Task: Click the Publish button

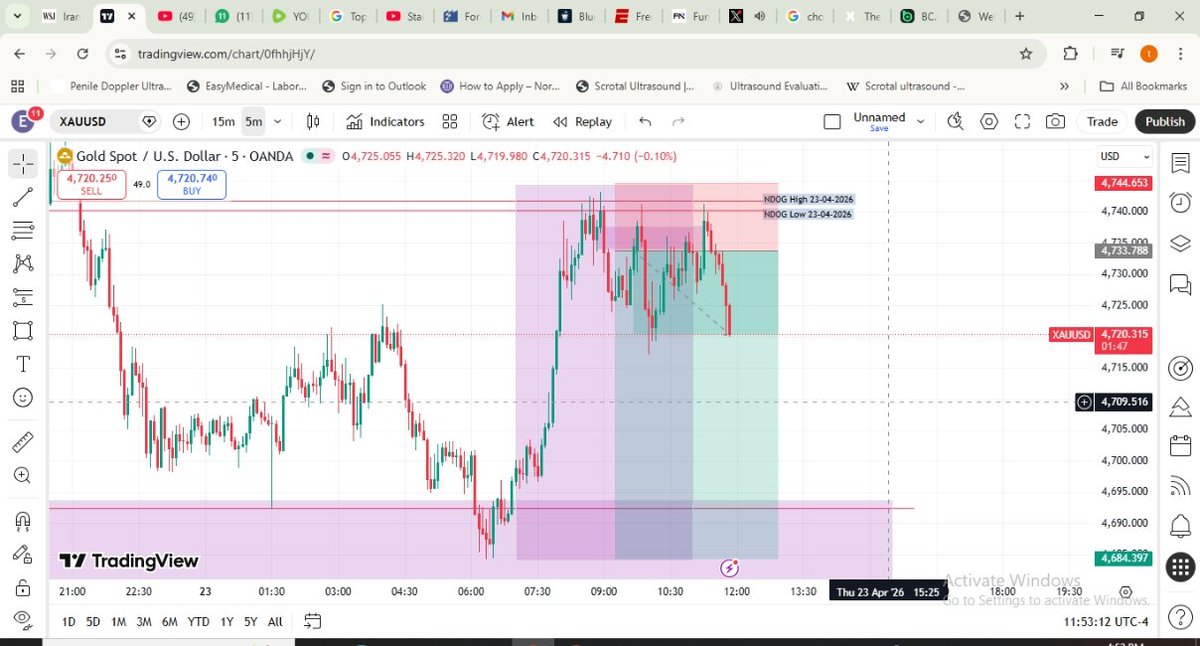Action: pos(1165,122)
